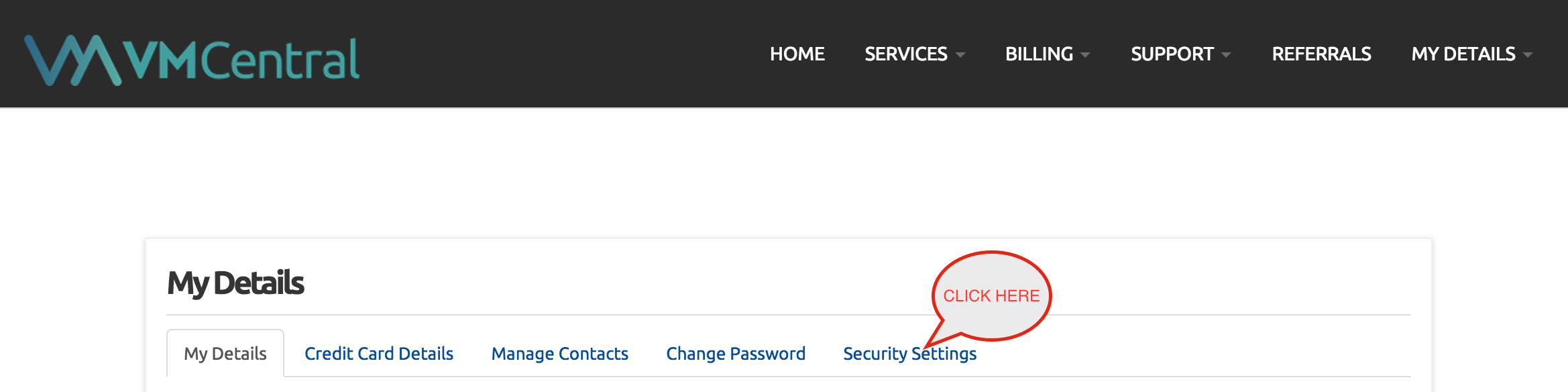Click the My Details page heading

pyautogui.click(x=235, y=283)
